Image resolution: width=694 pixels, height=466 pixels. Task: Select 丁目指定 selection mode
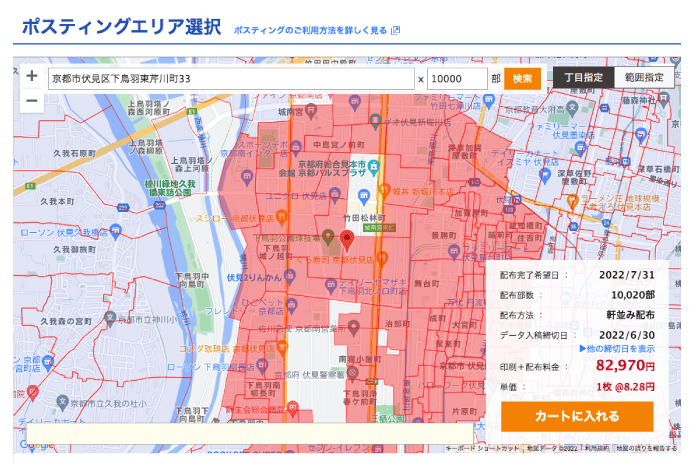coord(583,77)
